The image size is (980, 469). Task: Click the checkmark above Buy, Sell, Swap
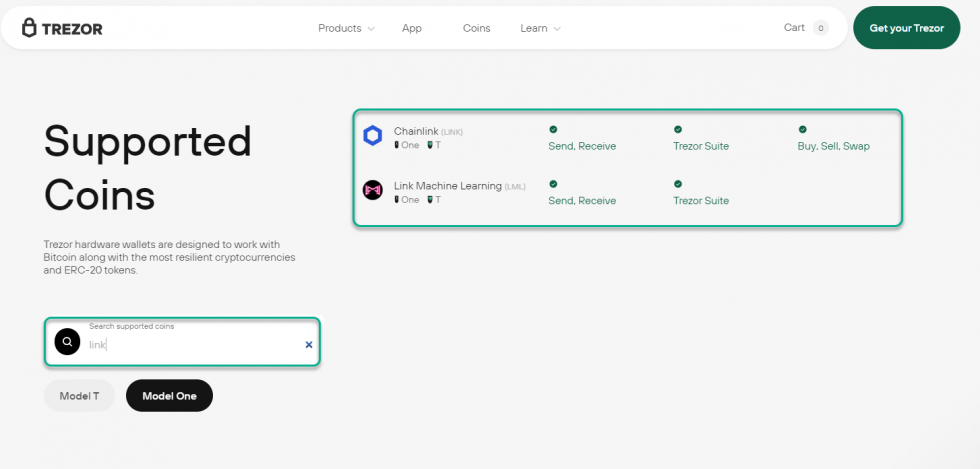802,129
